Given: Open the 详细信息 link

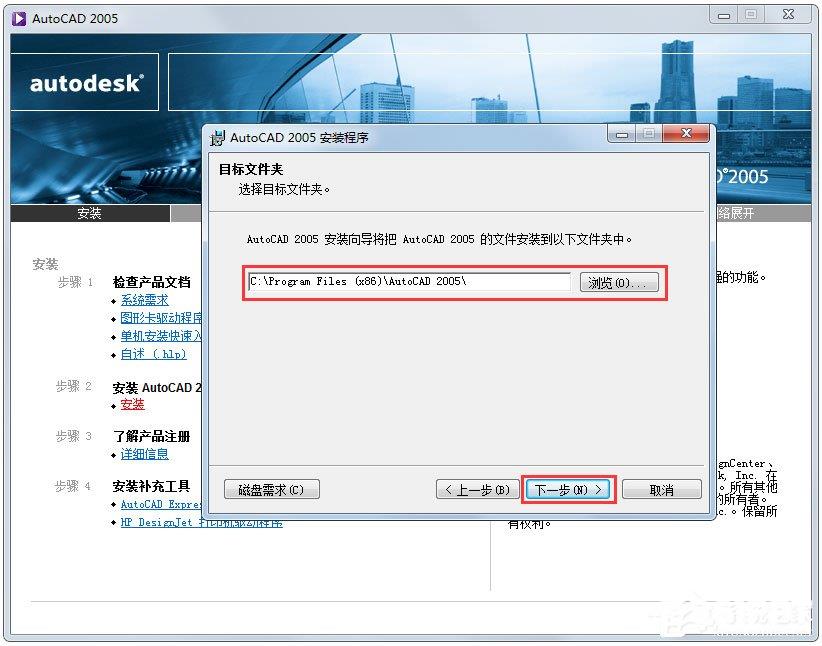Looking at the screenshot, I should click(x=145, y=454).
